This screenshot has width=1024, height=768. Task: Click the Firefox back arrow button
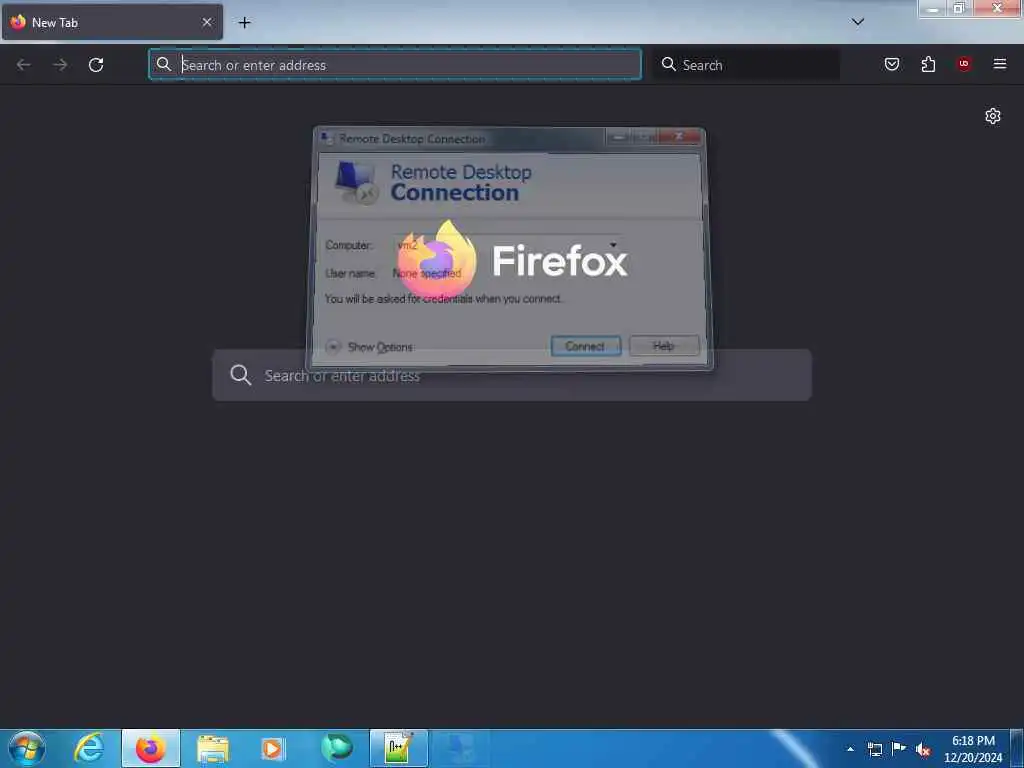(24, 65)
